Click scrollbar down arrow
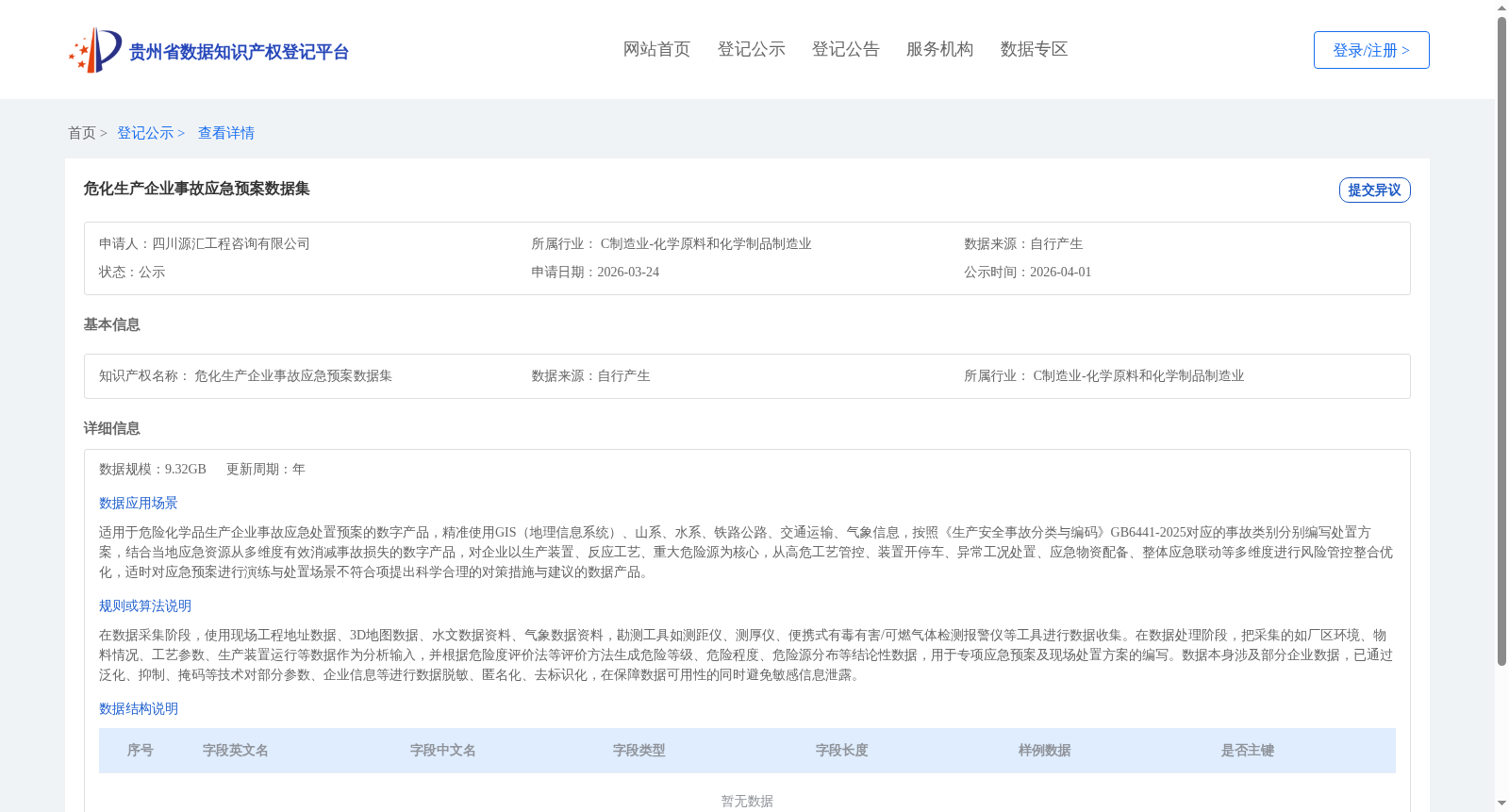Viewport: 1509px width, 812px height. [x=1501, y=804]
